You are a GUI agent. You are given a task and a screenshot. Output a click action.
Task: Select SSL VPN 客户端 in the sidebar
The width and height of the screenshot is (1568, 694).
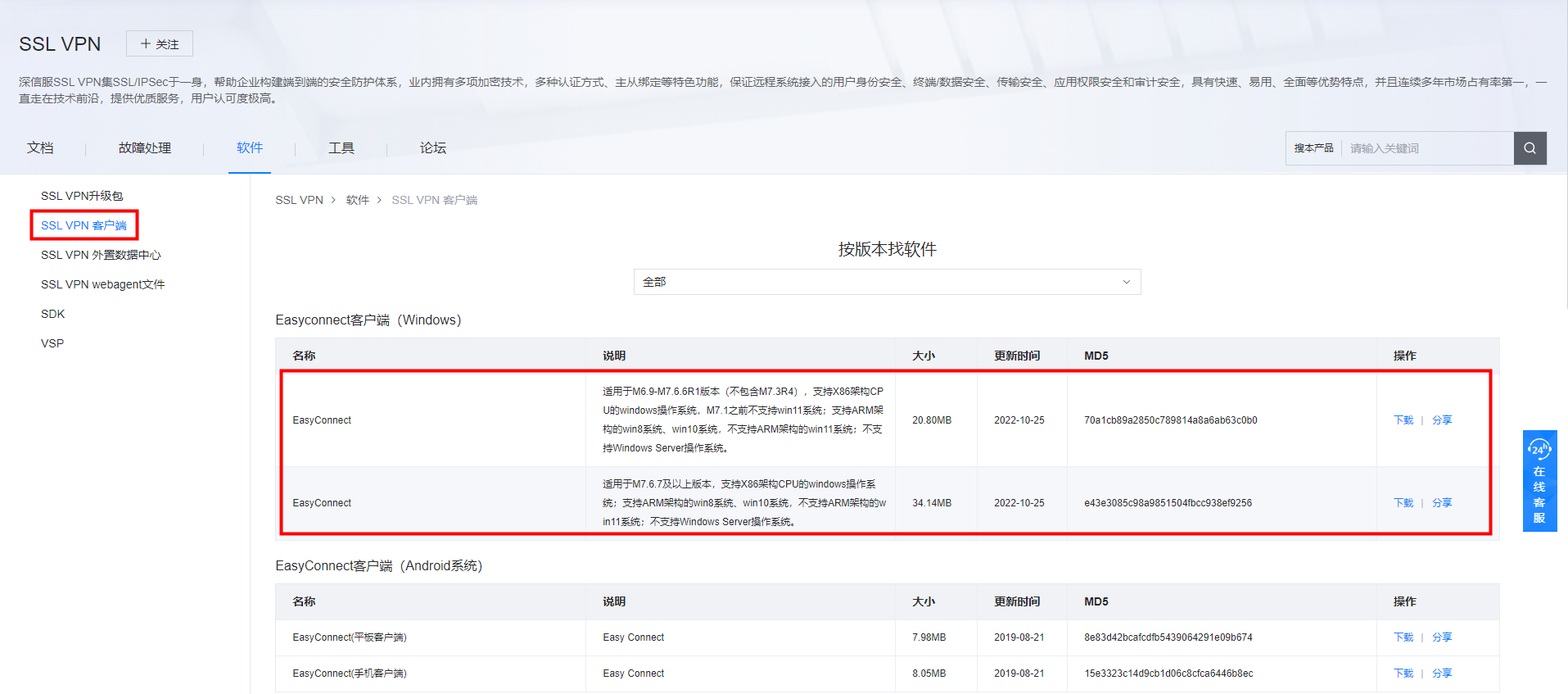(x=84, y=225)
